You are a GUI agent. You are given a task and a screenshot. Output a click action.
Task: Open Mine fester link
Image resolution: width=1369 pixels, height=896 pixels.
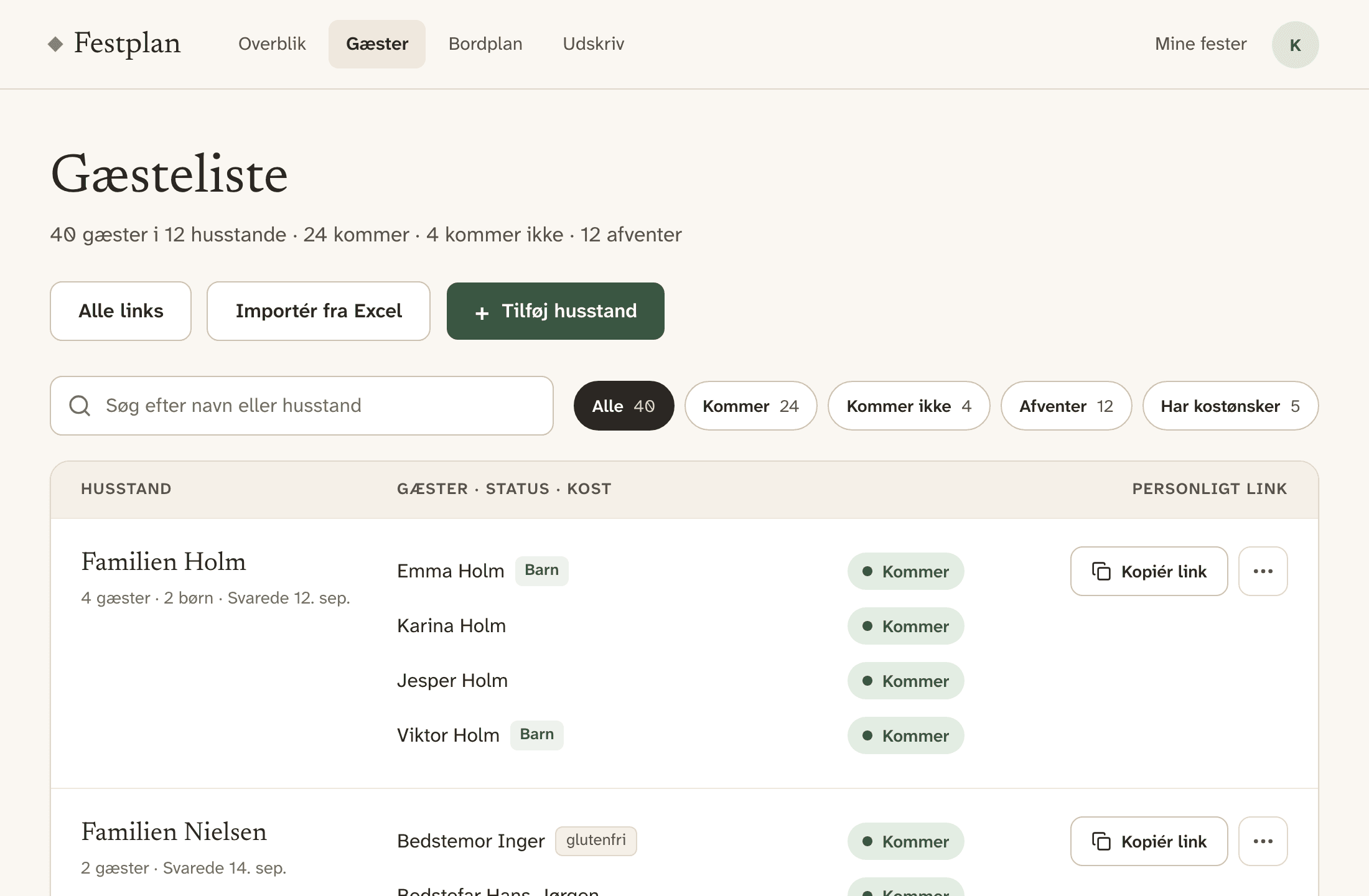coord(1200,44)
